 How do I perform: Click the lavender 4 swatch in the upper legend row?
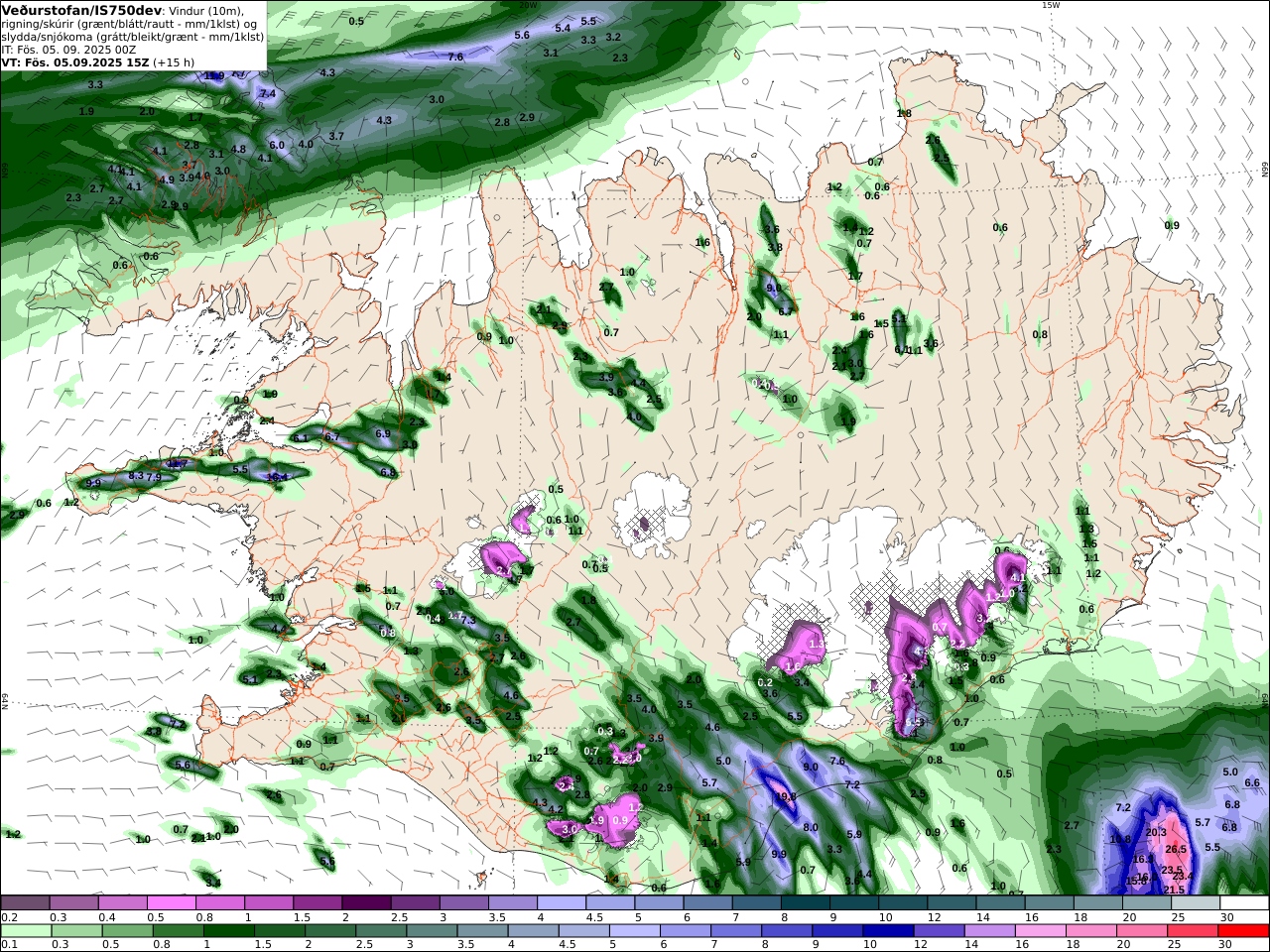[562, 902]
